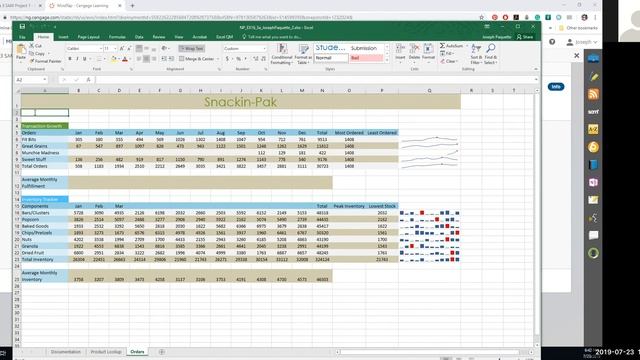Open the File tab

[22, 37]
